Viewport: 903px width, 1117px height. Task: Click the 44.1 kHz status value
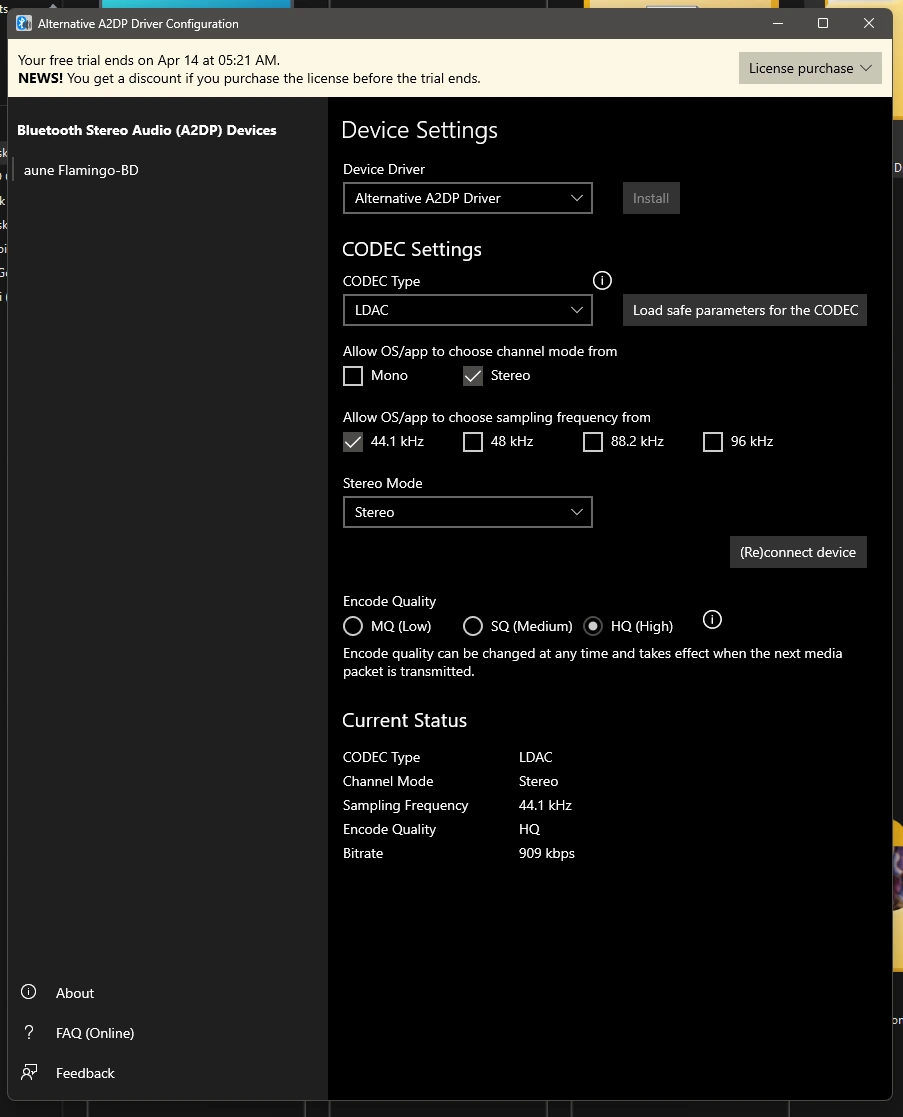click(546, 805)
